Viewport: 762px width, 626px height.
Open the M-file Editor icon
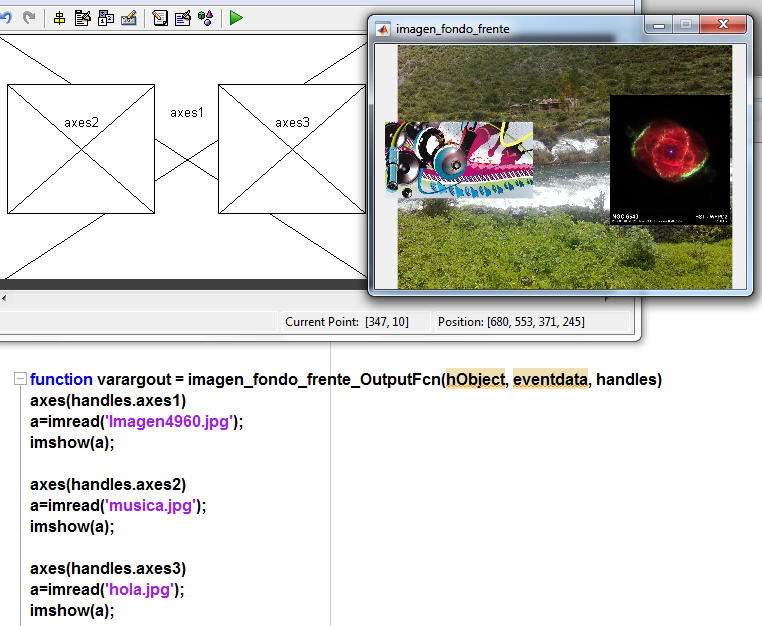[160, 18]
